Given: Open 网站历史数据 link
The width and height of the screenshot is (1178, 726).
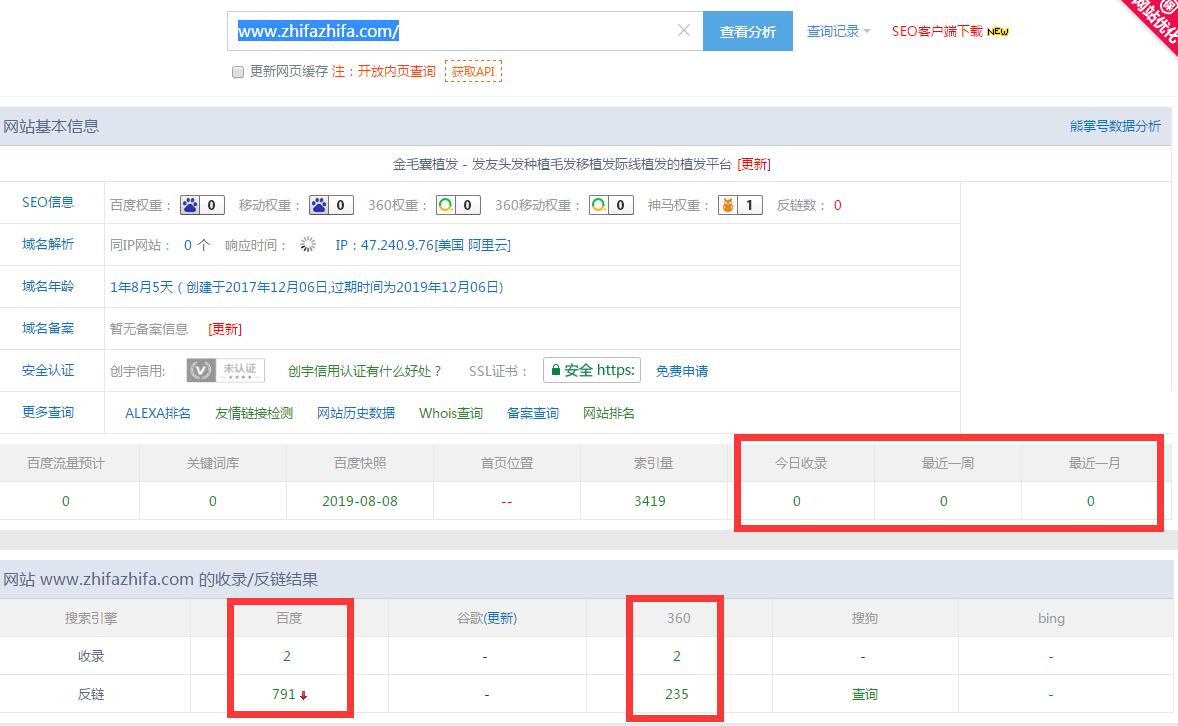Looking at the screenshot, I should click(x=356, y=413).
